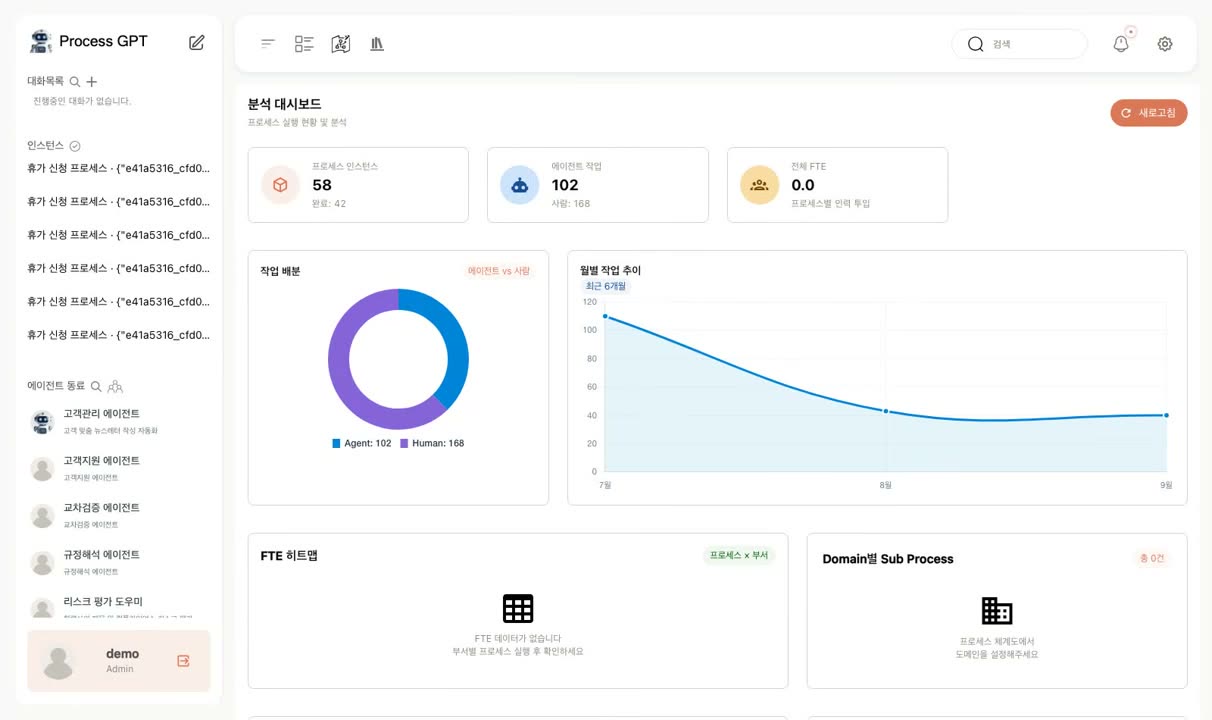Viewport: 1212px width, 720px height.
Task: Click the 분석 대시보드 heading
Action: (x=284, y=104)
